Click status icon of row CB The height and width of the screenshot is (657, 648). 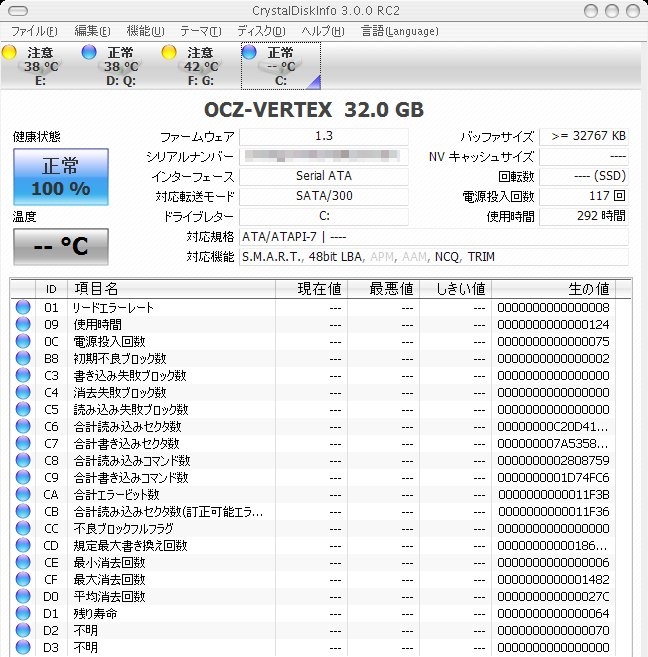[23, 511]
